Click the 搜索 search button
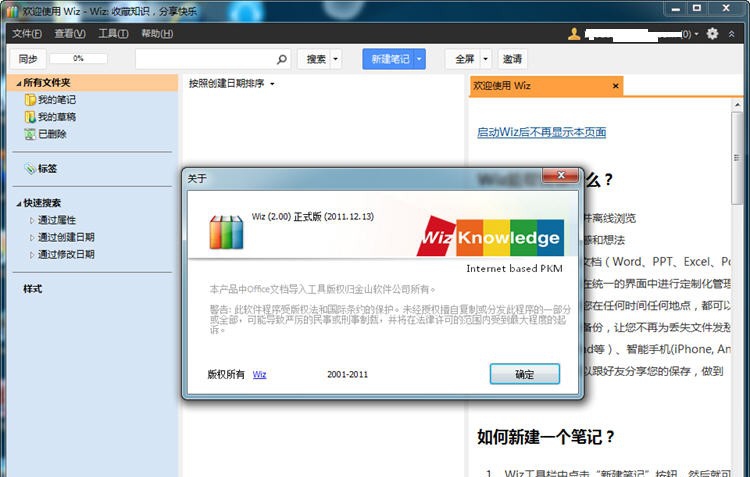750x477 pixels. [316, 59]
